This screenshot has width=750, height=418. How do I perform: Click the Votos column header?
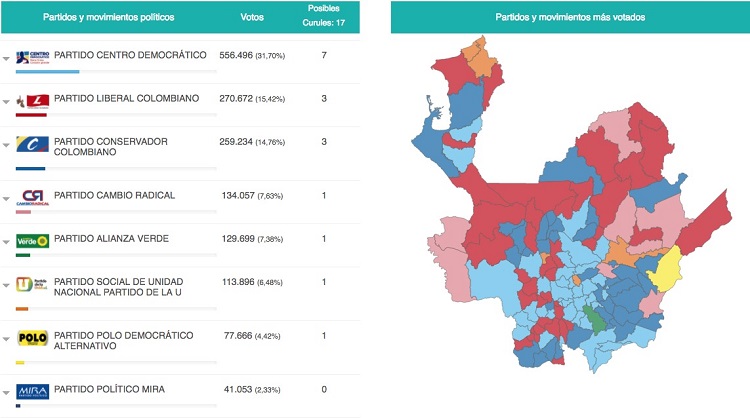point(252,17)
